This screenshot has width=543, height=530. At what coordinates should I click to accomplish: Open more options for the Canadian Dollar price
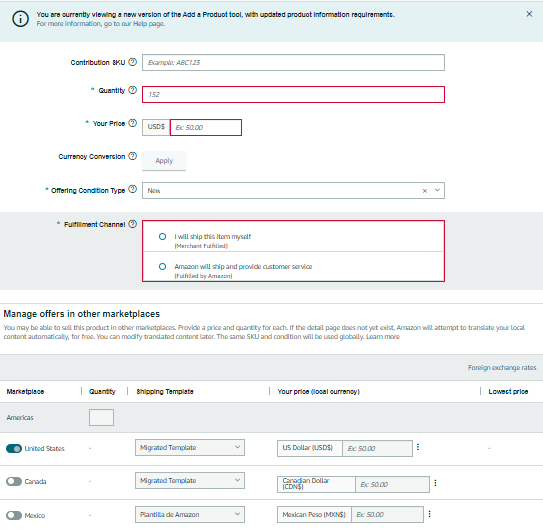click(x=435, y=483)
